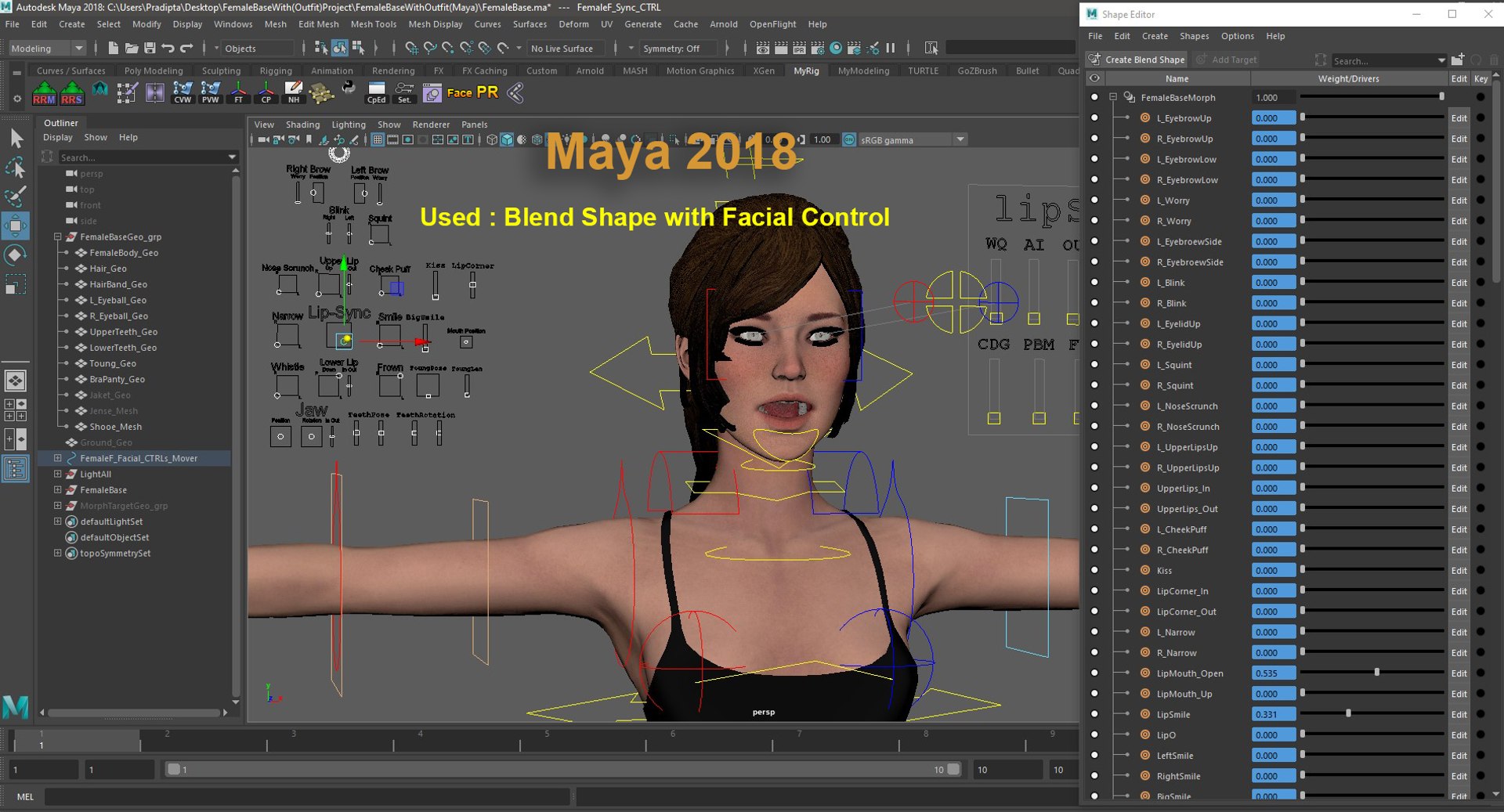Image resolution: width=1504 pixels, height=812 pixels.
Task: Click Edit button for L_Worry
Action: point(1459,200)
